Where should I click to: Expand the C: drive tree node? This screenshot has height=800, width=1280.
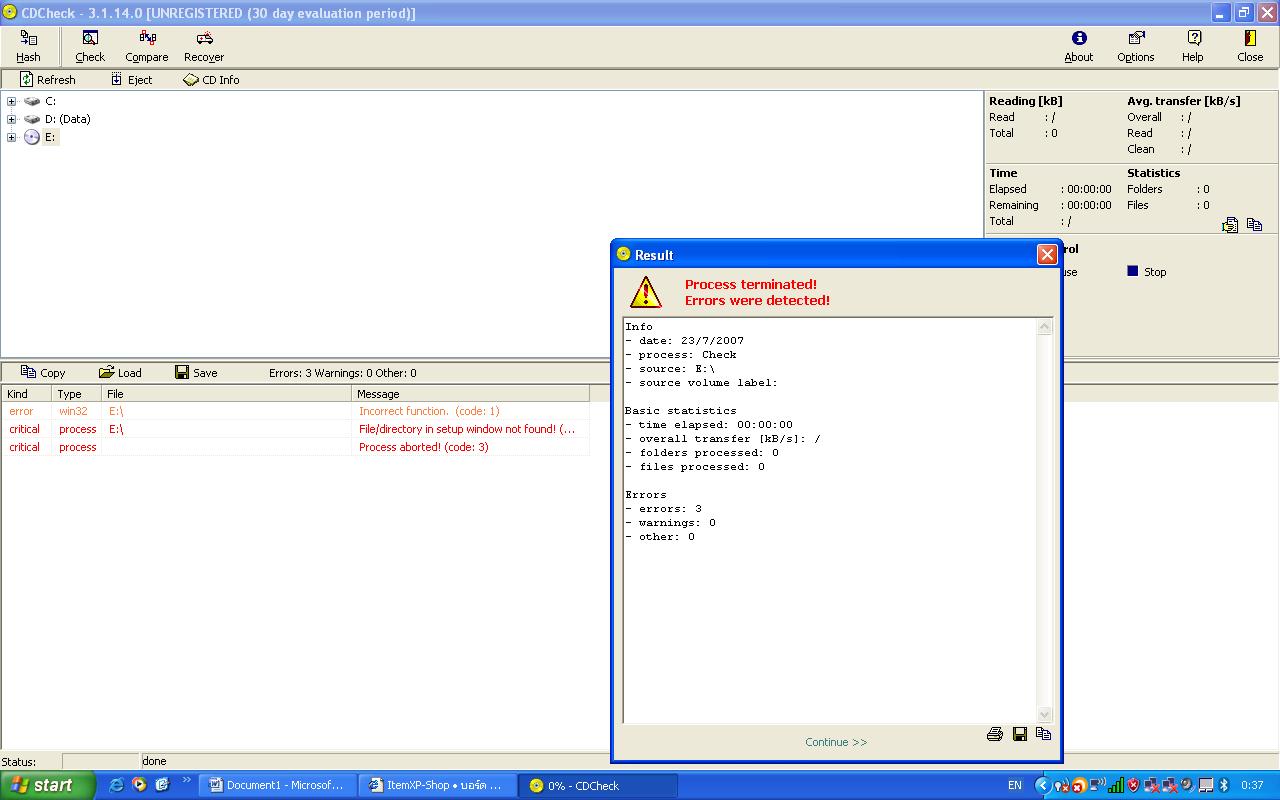(x=11, y=101)
